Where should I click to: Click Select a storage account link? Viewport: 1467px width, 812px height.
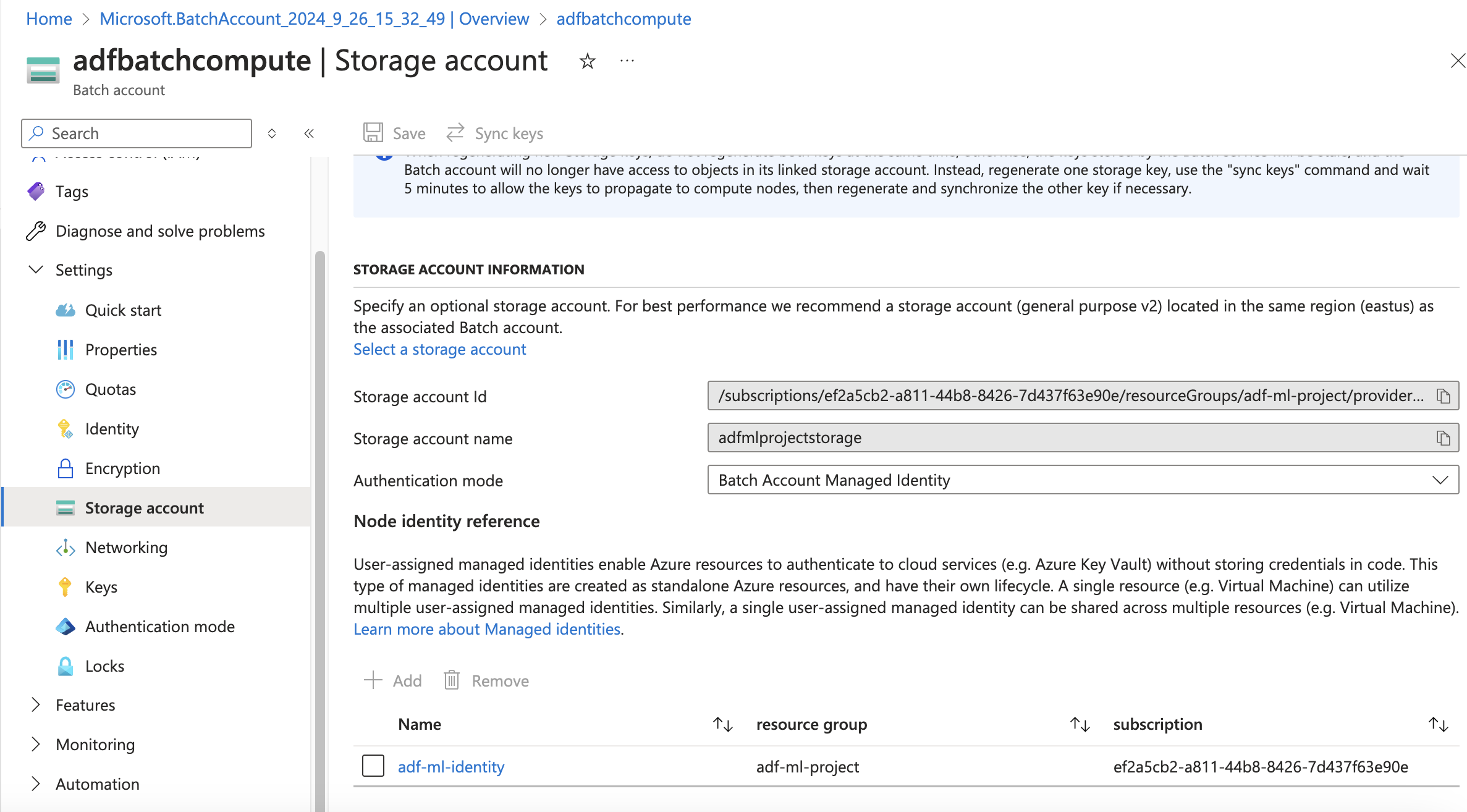pos(439,349)
